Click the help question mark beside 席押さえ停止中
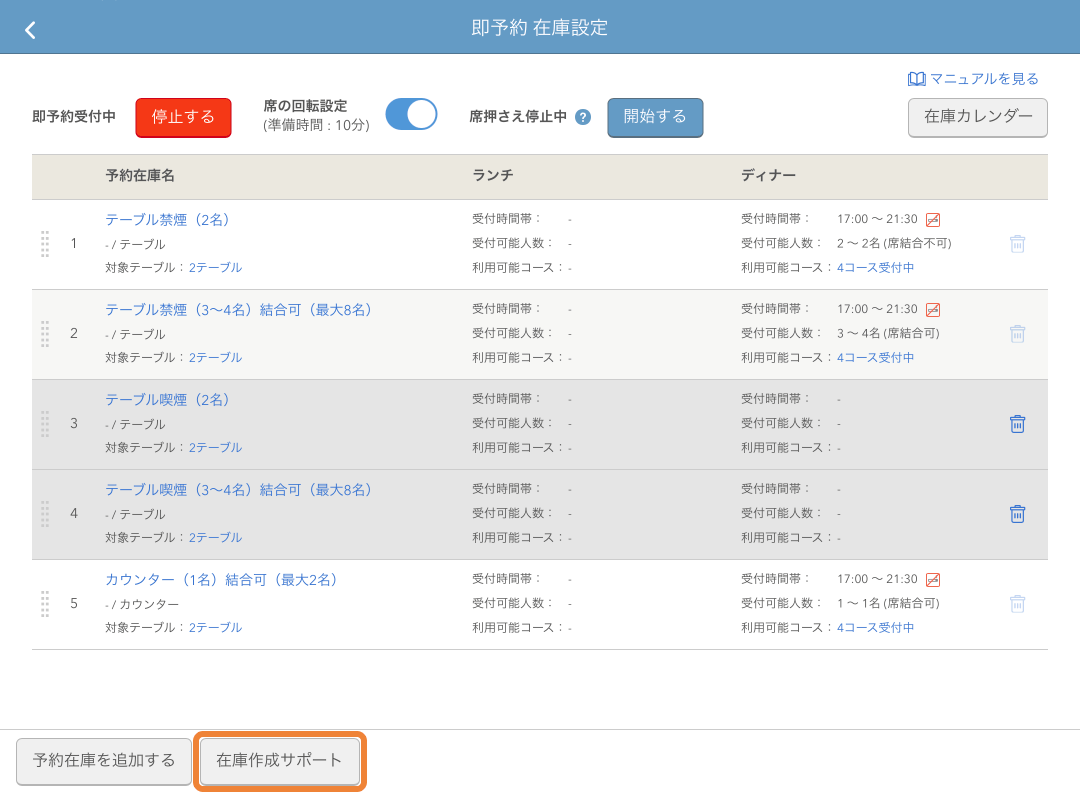 pyautogui.click(x=582, y=116)
